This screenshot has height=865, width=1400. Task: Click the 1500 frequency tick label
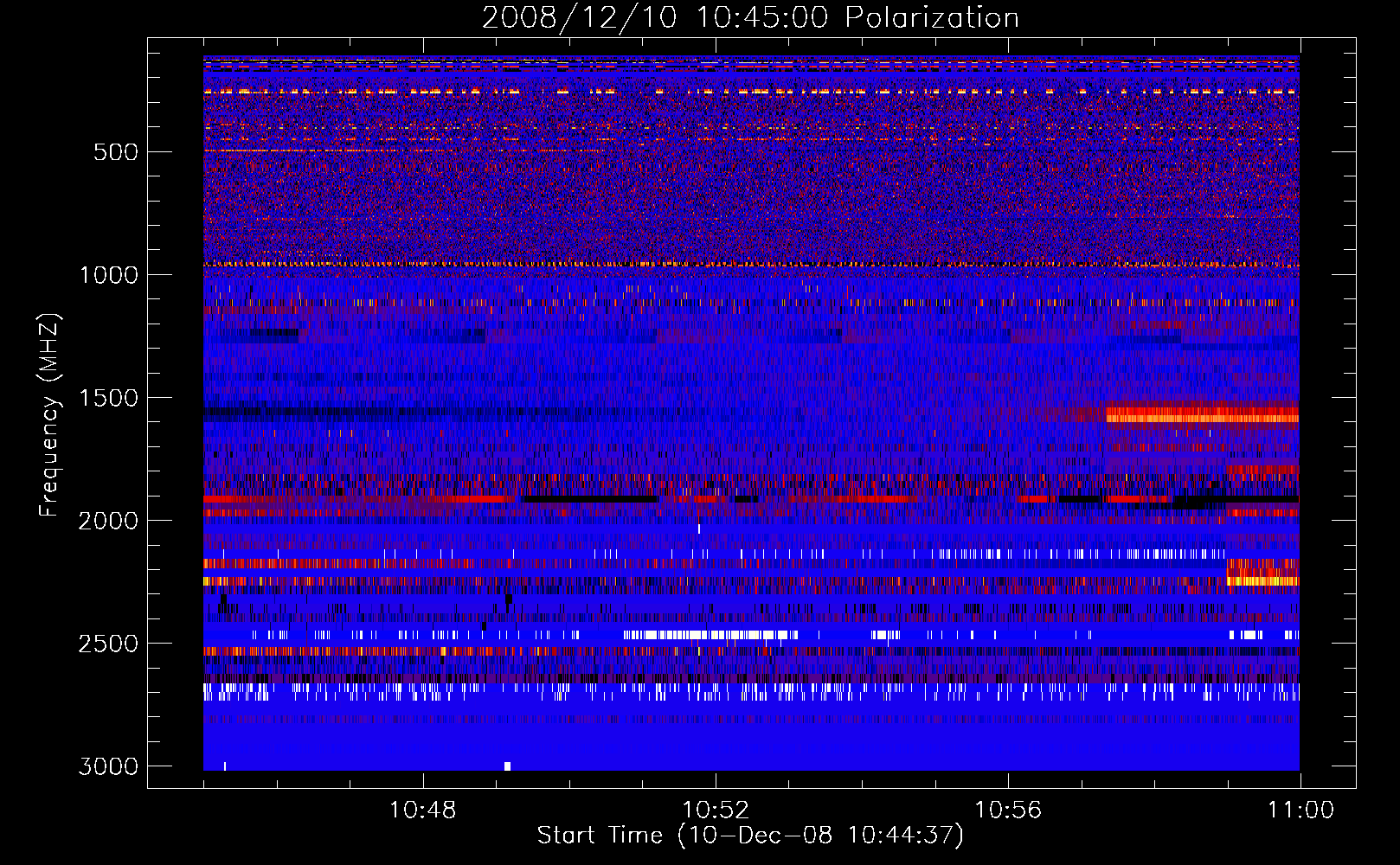pyautogui.click(x=108, y=398)
